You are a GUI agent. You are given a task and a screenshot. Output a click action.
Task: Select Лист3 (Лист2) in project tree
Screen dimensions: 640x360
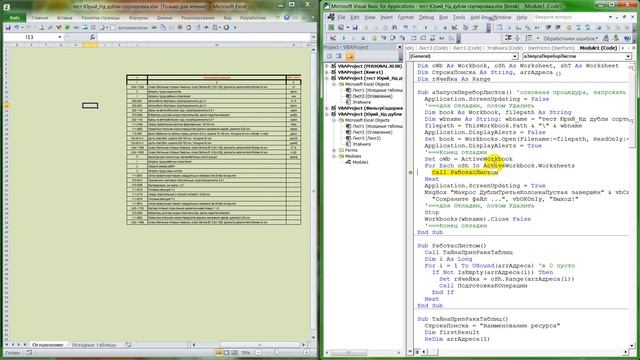tap(363, 138)
